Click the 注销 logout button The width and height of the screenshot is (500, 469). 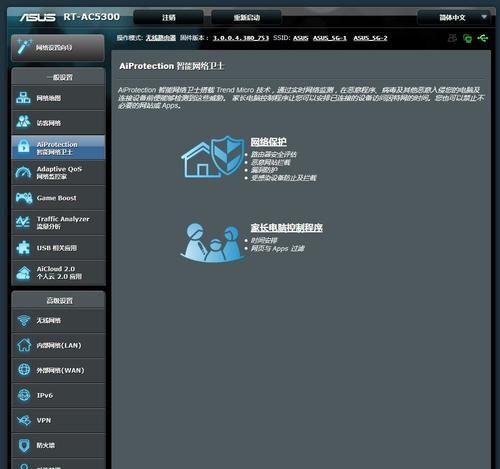(168, 17)
